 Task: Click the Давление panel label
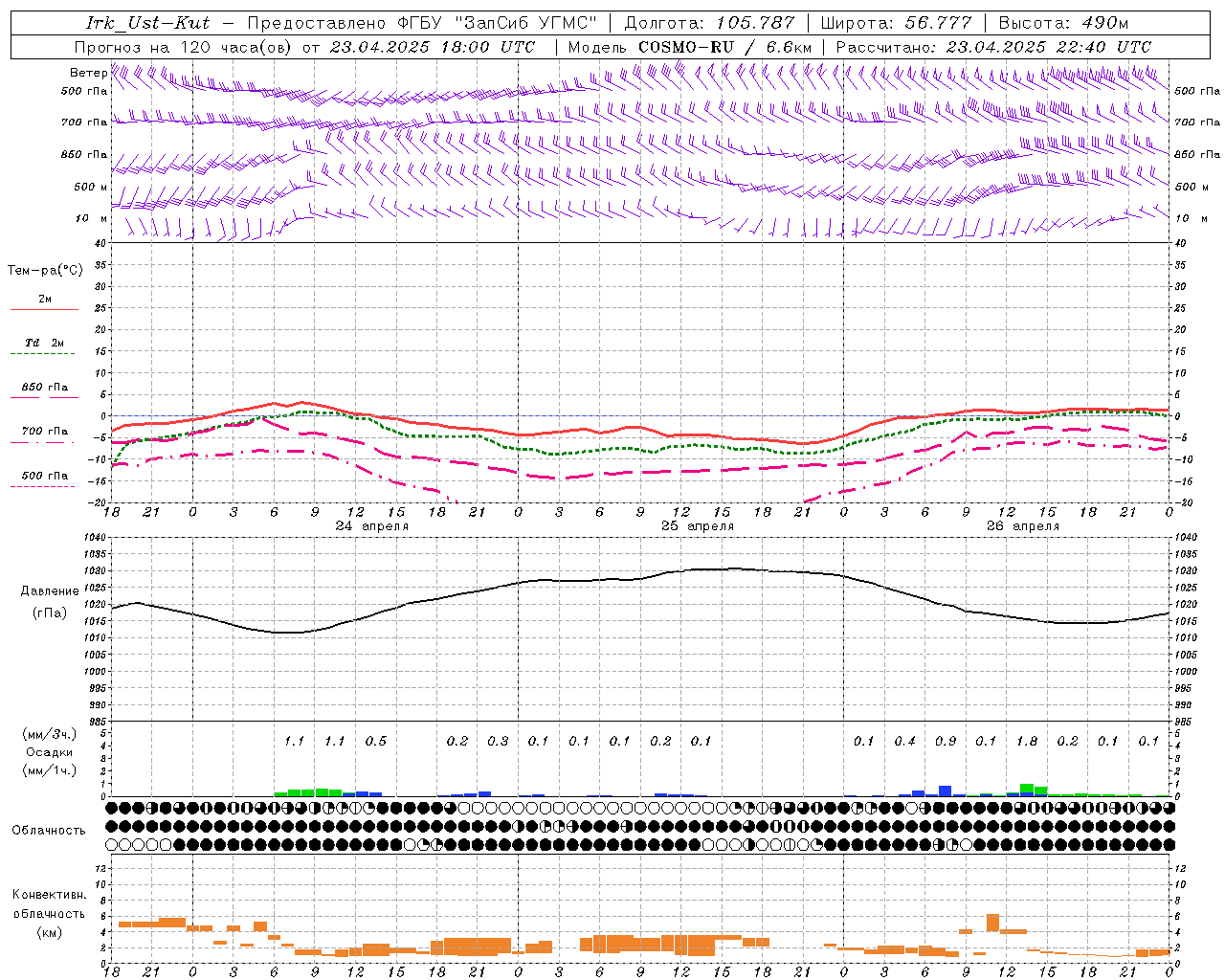point(50,591)
